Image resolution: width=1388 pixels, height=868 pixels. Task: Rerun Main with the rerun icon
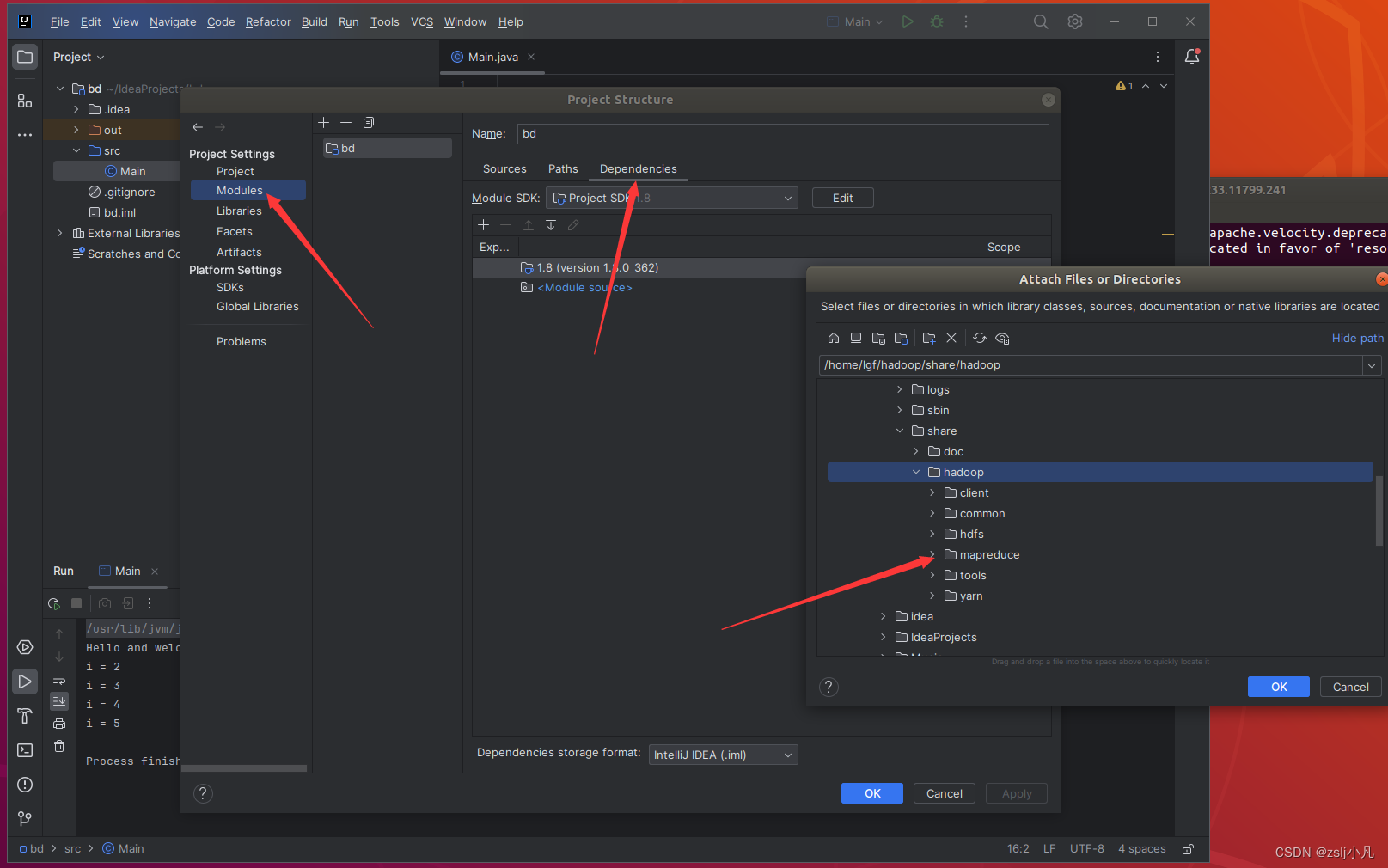(54, 603)
